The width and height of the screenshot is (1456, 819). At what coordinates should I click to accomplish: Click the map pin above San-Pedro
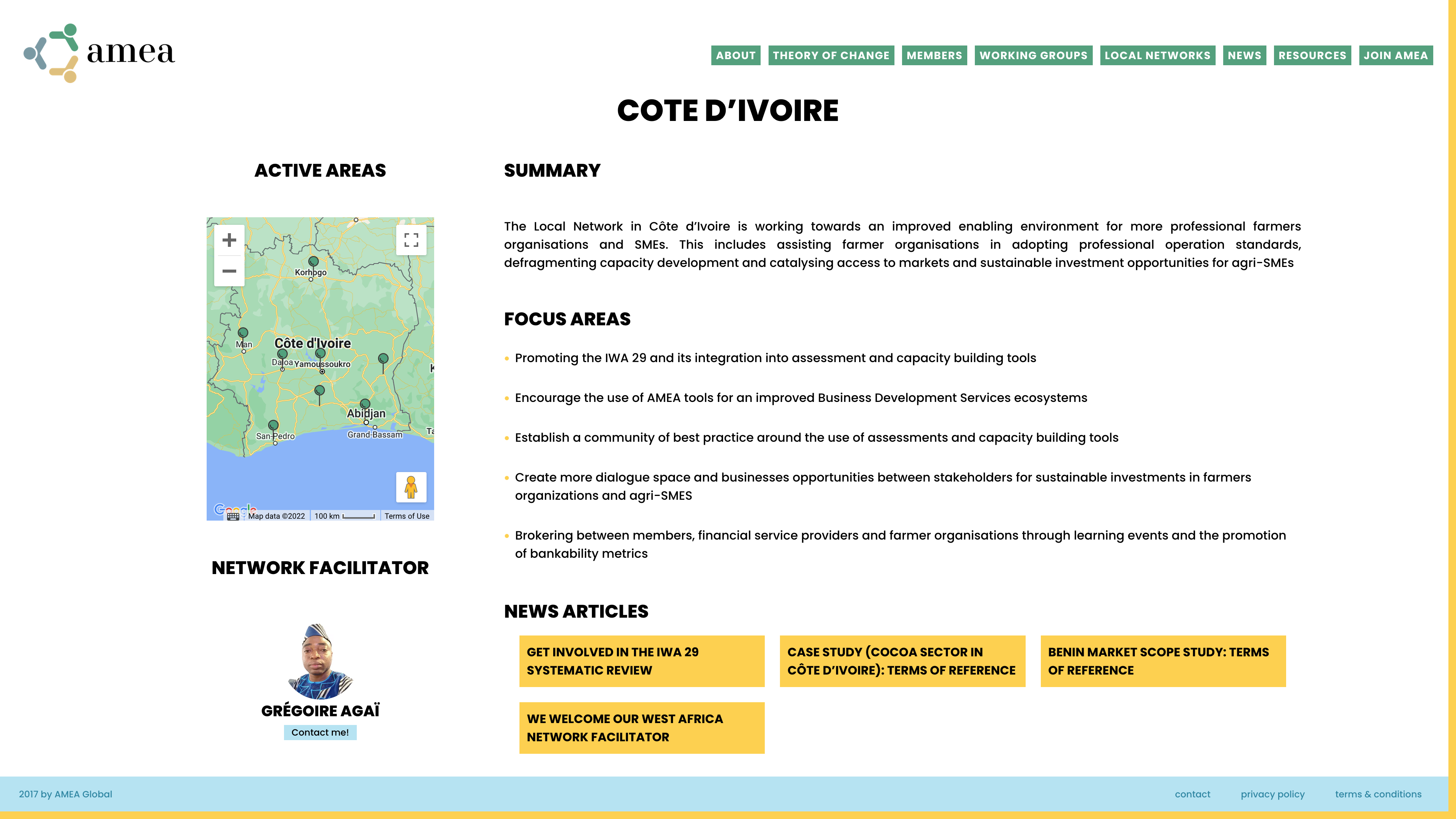coord(273,425)
